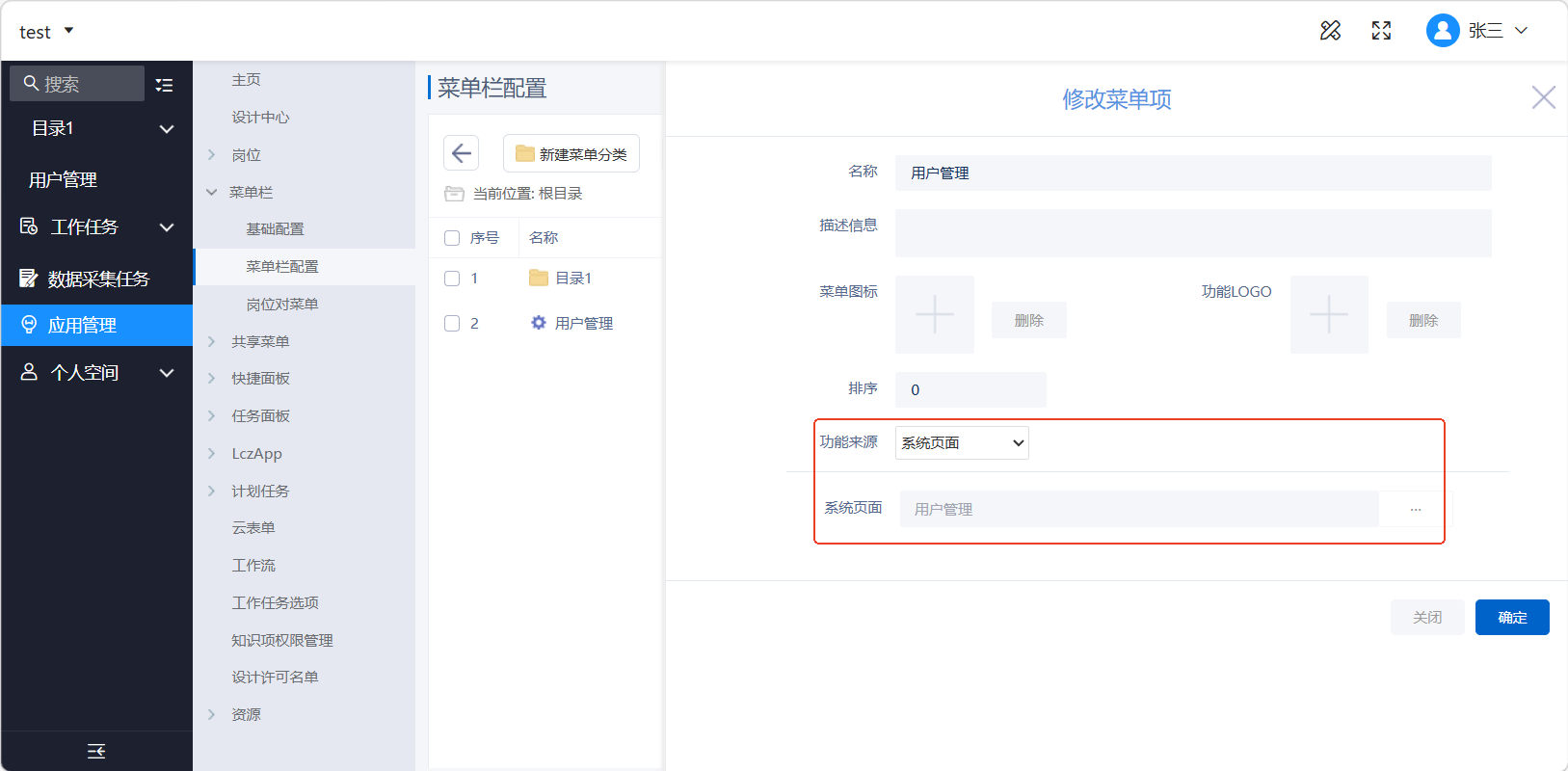Select 应用管理 in the left sidebar
Viewport: 1568px width, 771px height.
96,326
